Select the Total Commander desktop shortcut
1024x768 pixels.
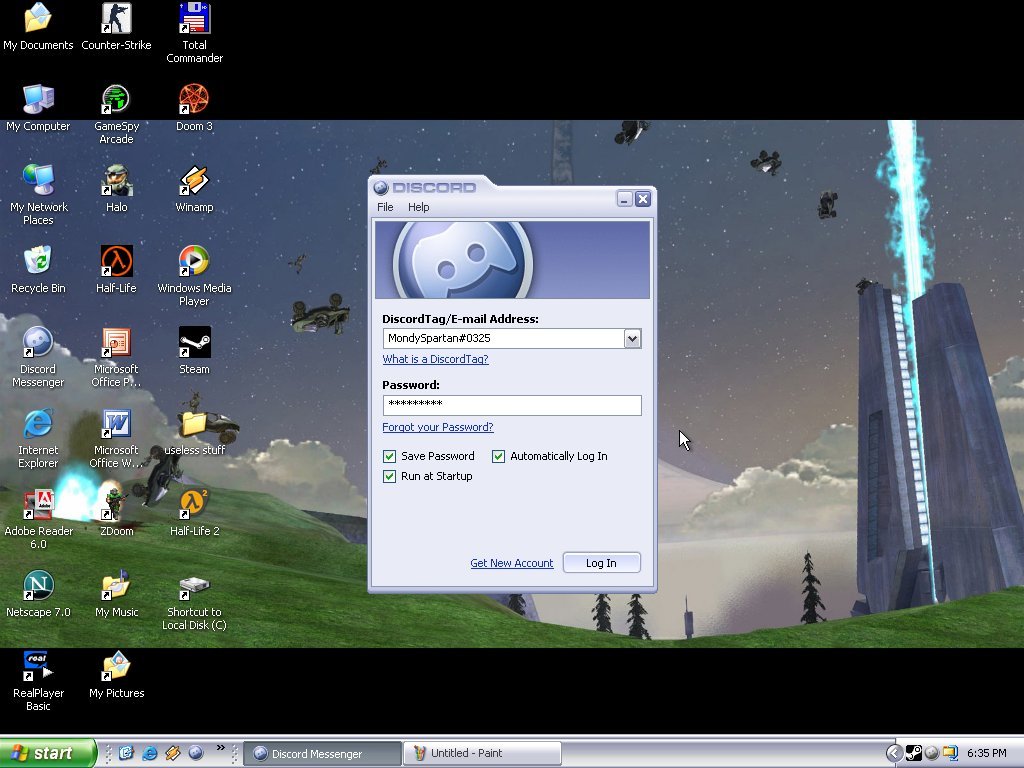(194, 33)
